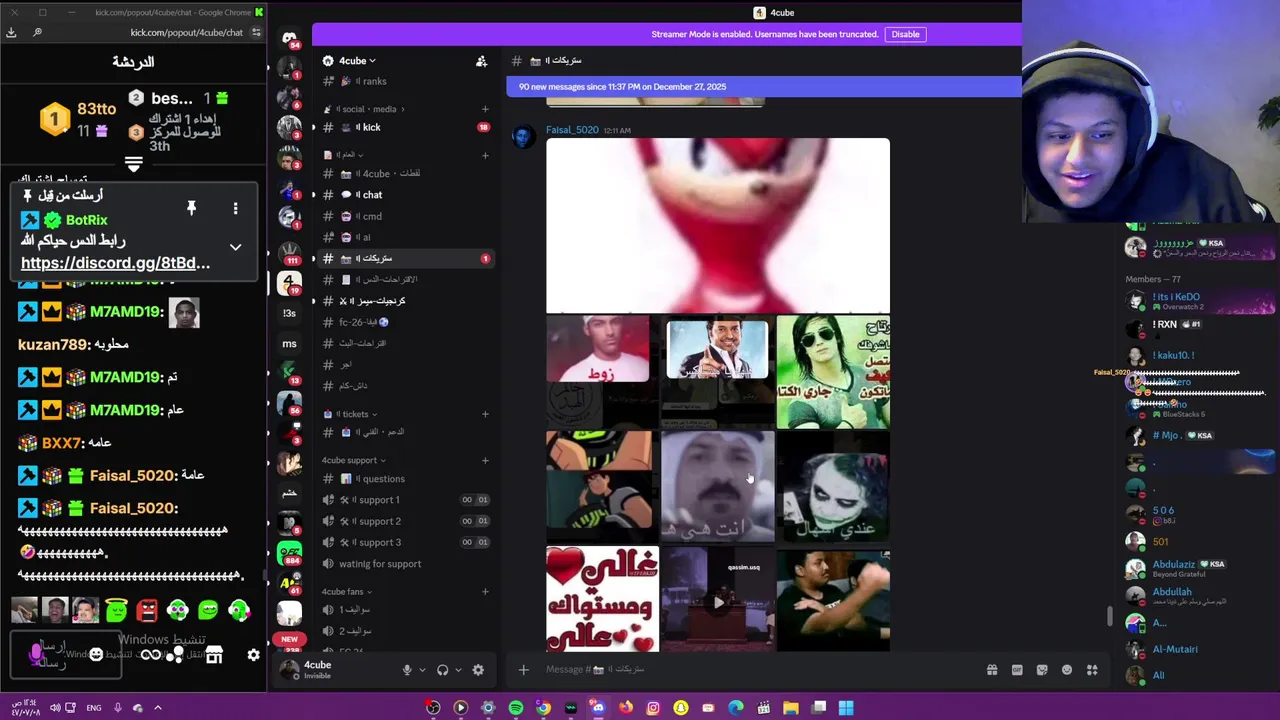Open Faisal_5020 username in chat message
The image size is (1280, 720).
coord(572,130)
